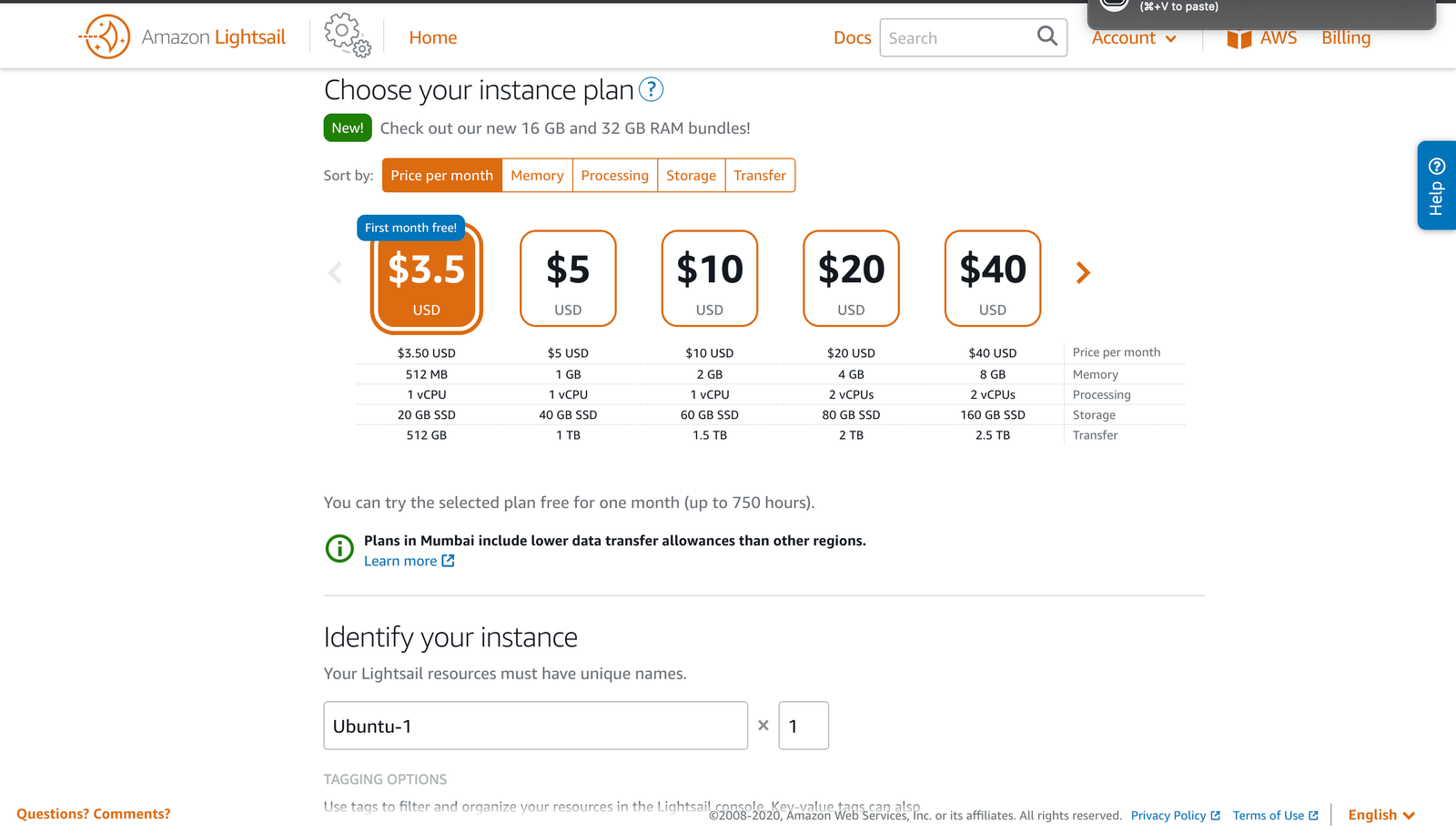This screenshot has width=1456, height=834.
Task: Select the $10 USD plan
Action: coord(709,279)
